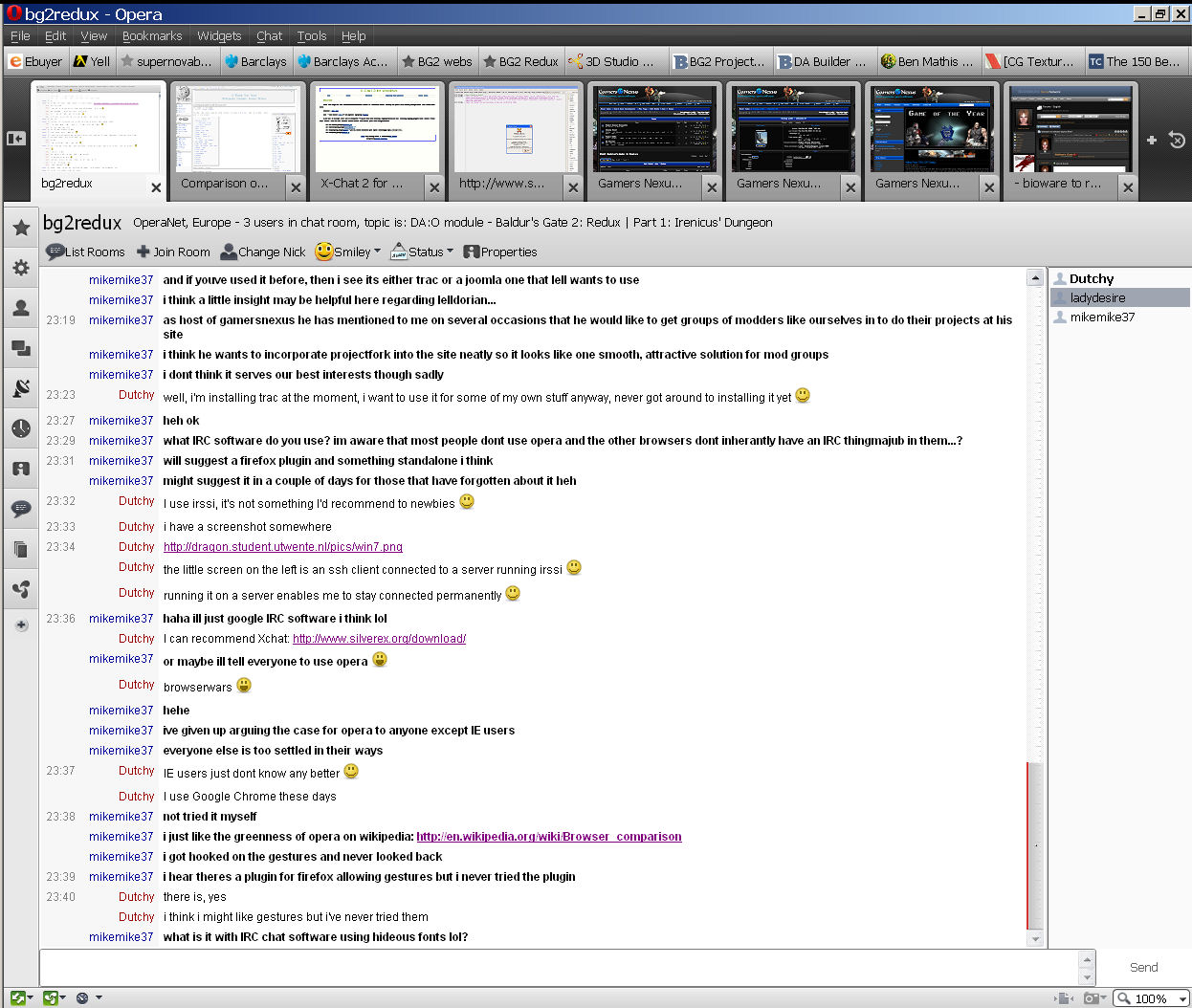Open the History clock panel in the sidebar
Viewport: 1192px width, 1008px height.
pyautogui.click(x=21, y=428)
